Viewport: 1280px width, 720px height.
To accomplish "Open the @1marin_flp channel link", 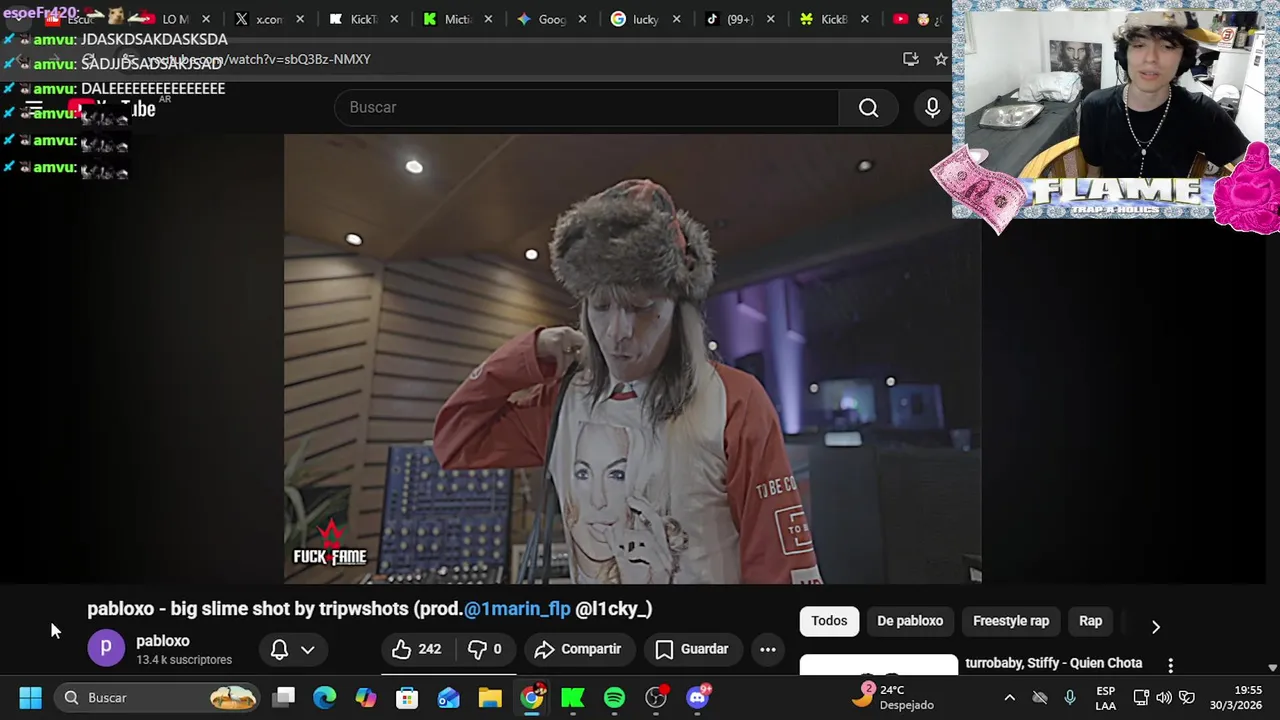I will pyautogui.click(x=517, y=608).
